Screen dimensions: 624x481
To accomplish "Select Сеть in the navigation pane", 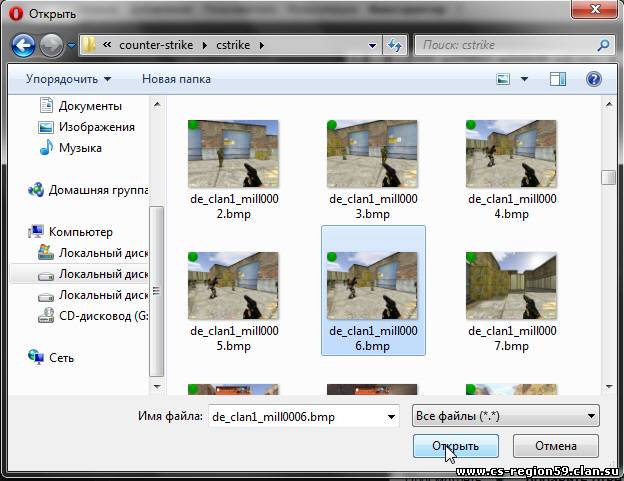I will point(61,358).
